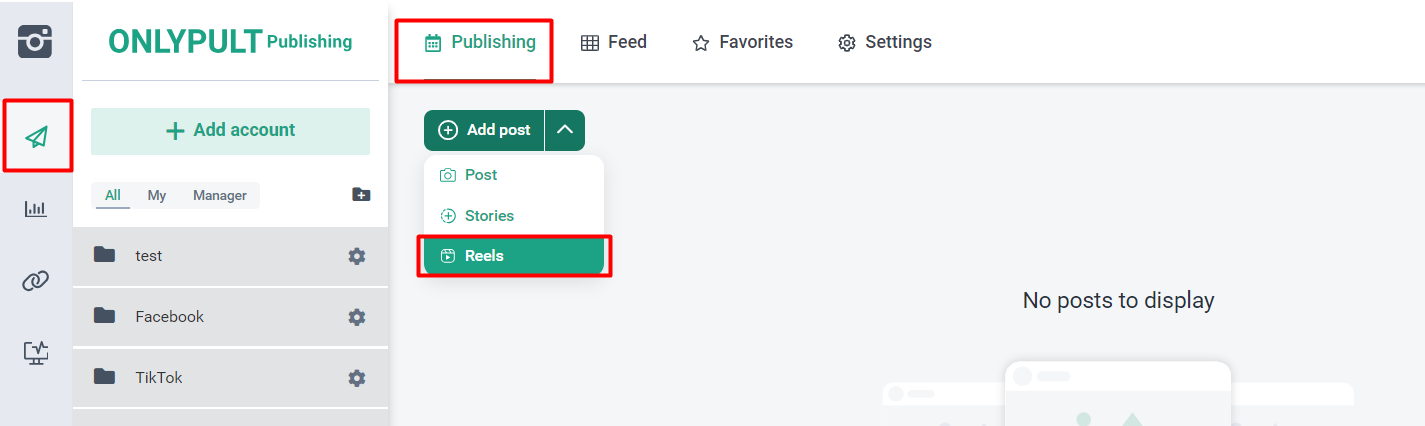Expand the Facebook folder
Image resolution: width=1425 pixels, height=426 pixels.
click(x=169, y=317)
